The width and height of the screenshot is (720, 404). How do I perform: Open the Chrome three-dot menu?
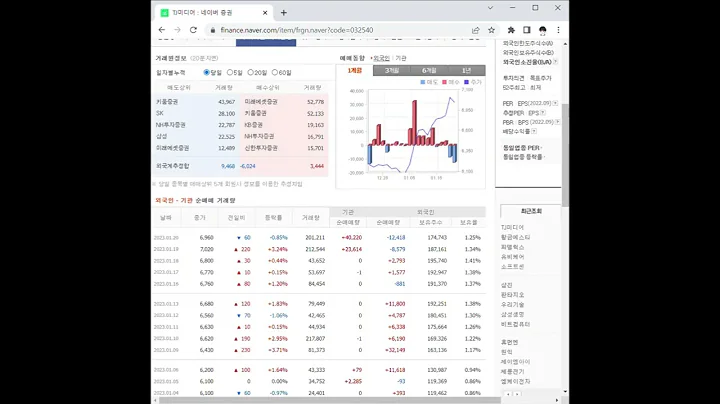pos(558,30)
